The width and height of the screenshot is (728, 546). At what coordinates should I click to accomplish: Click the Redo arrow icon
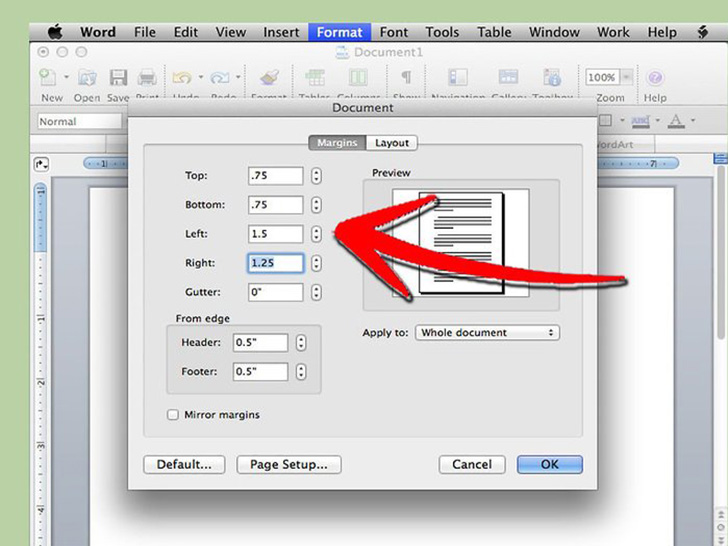(x=220, y=77)
